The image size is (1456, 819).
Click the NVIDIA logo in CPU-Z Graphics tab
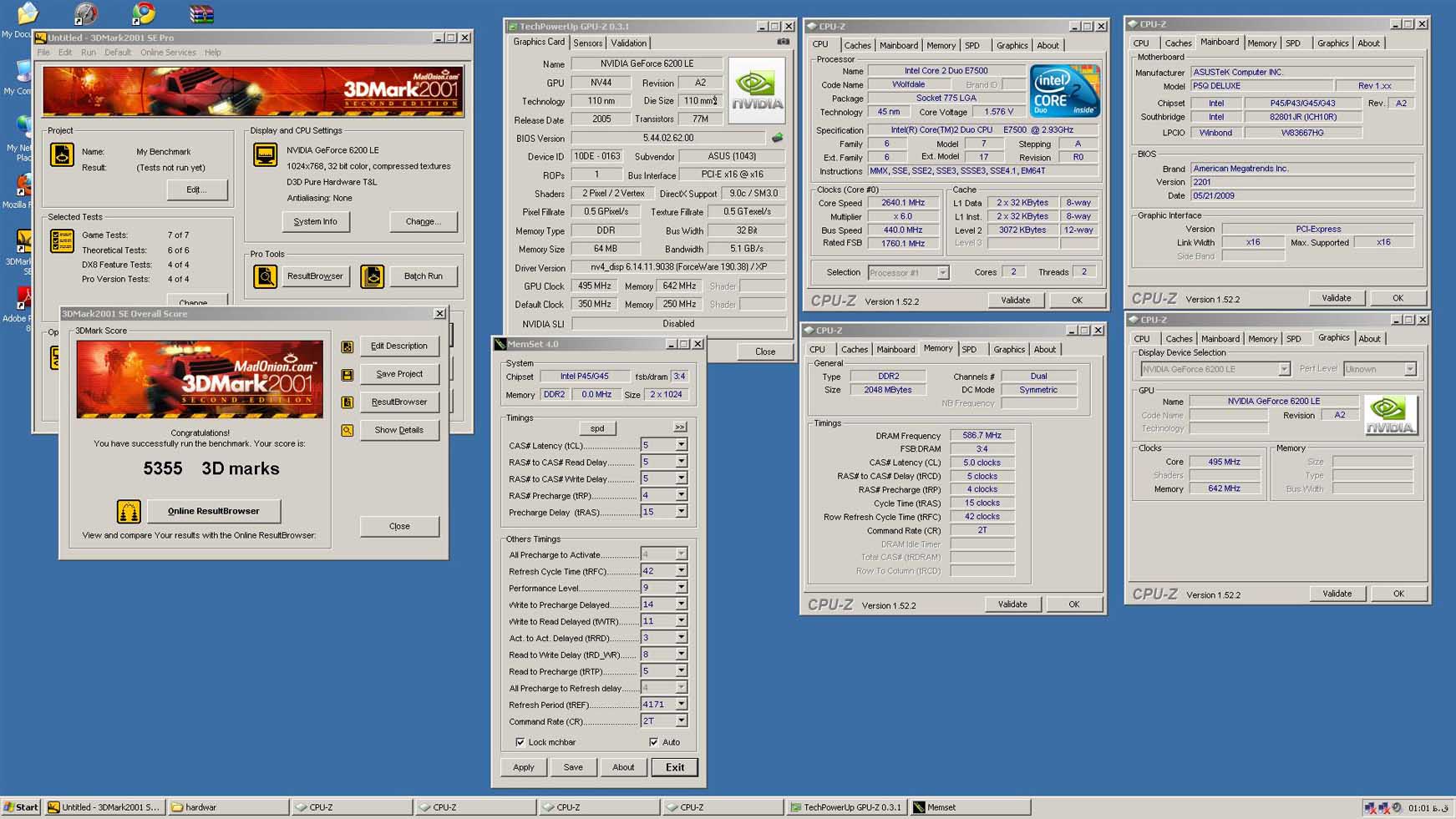coord(1390,415)
